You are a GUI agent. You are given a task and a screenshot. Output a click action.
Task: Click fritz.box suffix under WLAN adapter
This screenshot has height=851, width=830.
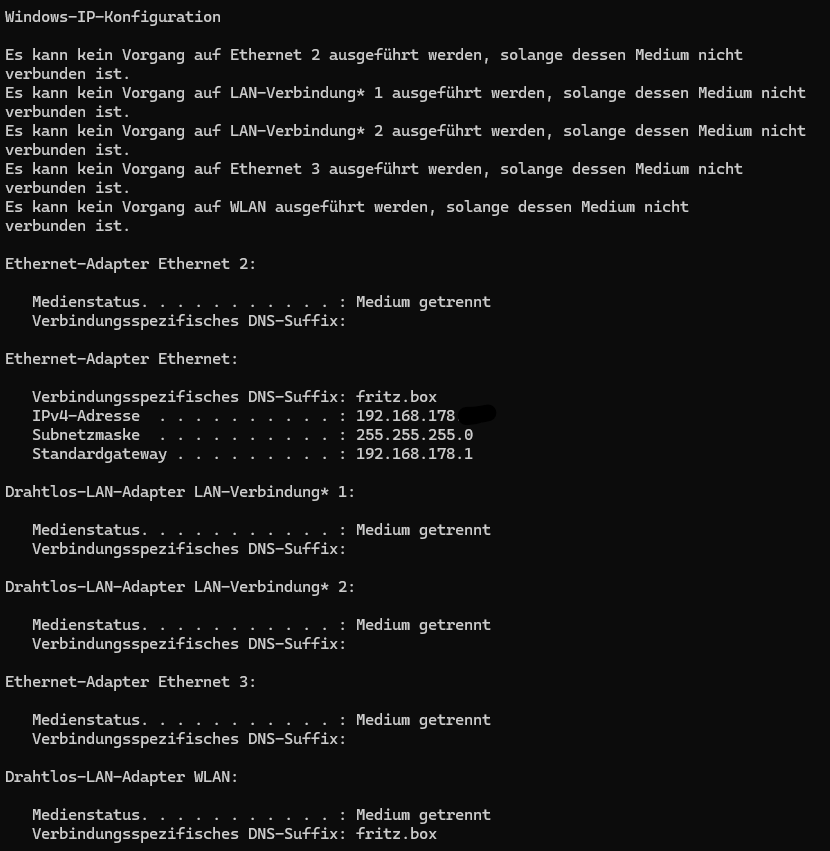click(396, 834)
